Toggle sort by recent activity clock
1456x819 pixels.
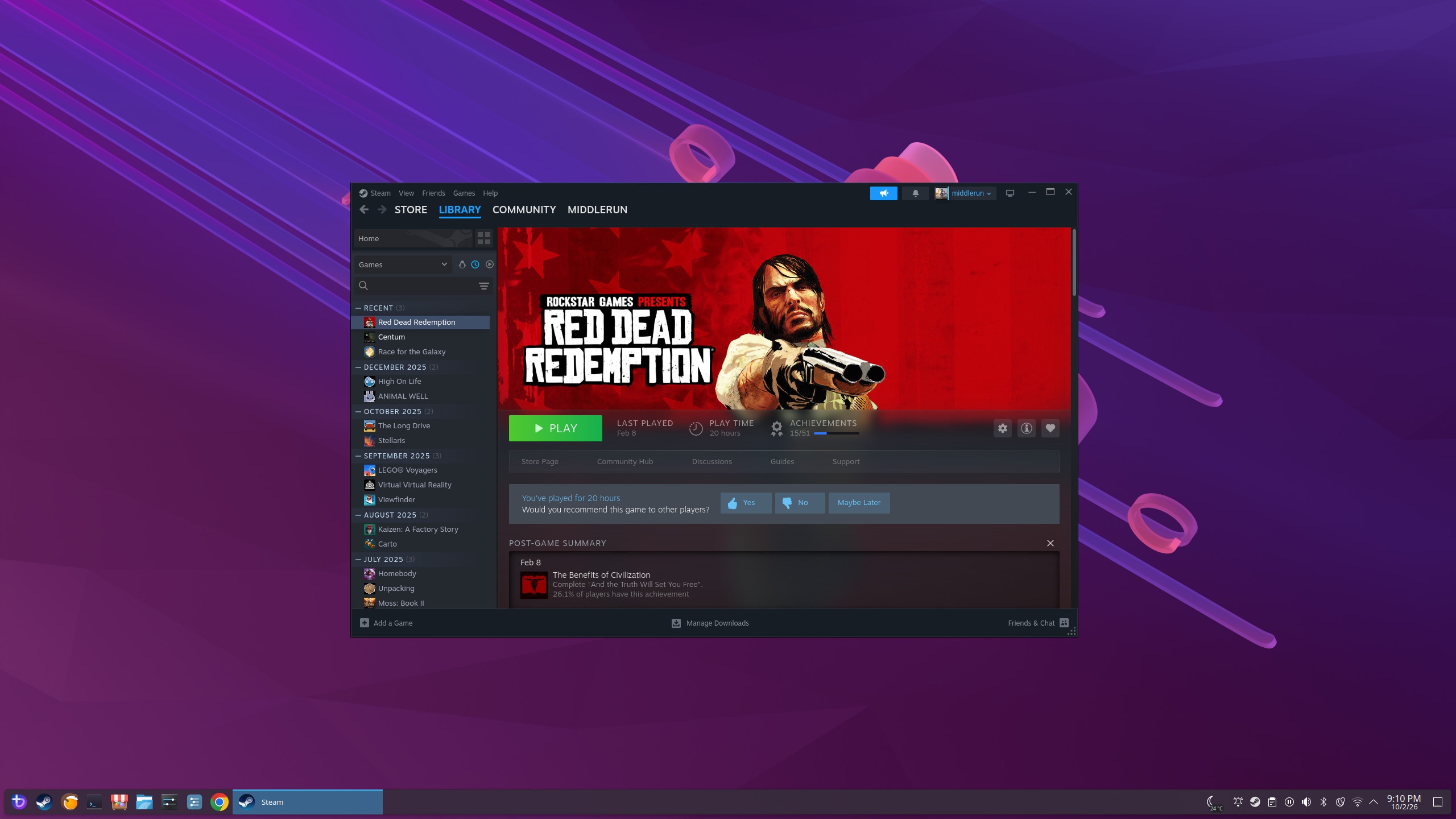(x=475, y=264)
